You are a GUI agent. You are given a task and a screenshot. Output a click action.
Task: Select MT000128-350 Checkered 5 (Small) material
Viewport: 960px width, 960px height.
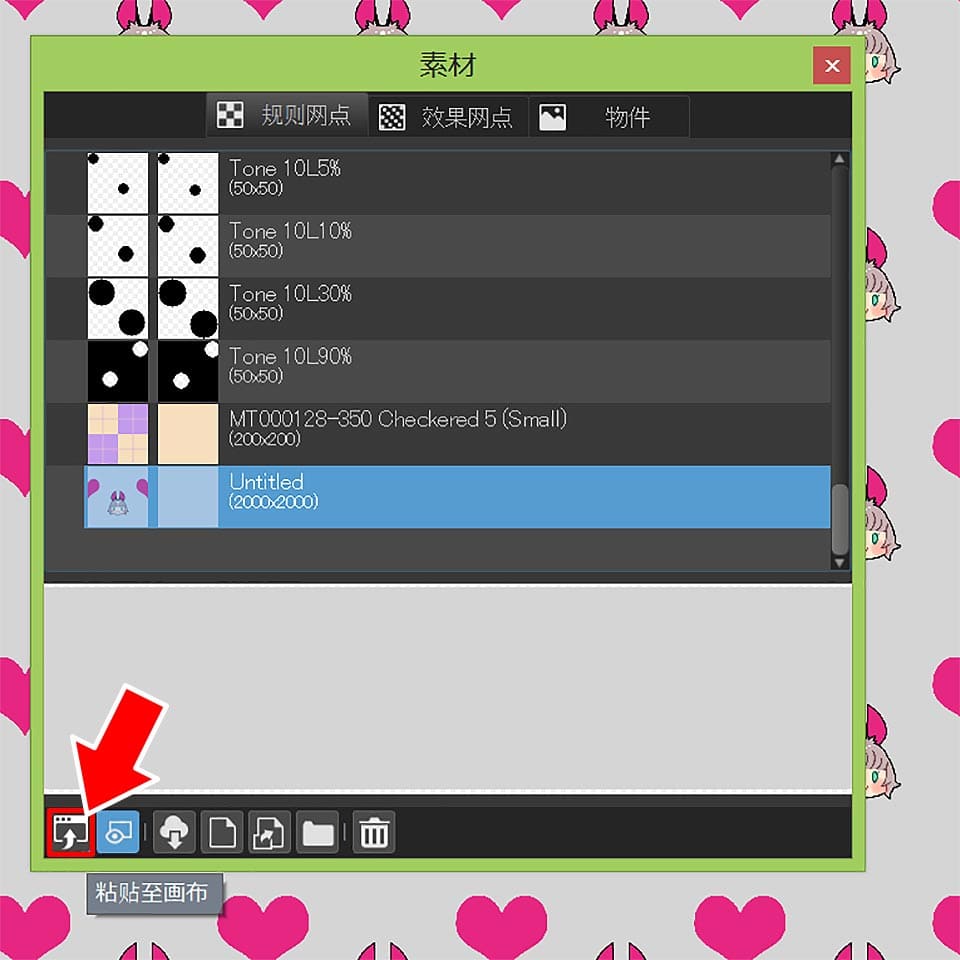coord(438,433)
